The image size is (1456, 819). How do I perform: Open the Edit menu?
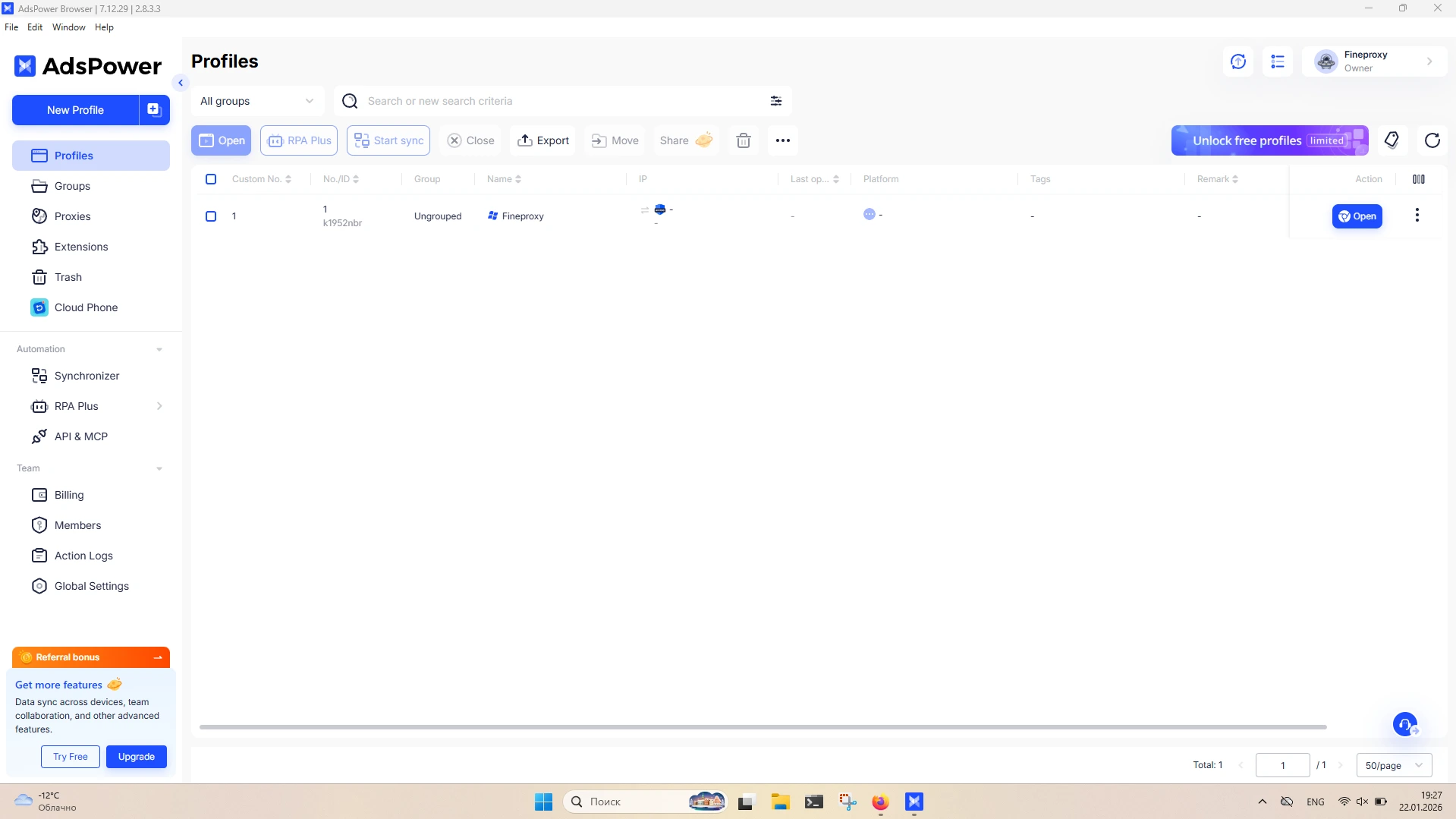(x=35, y=27)
